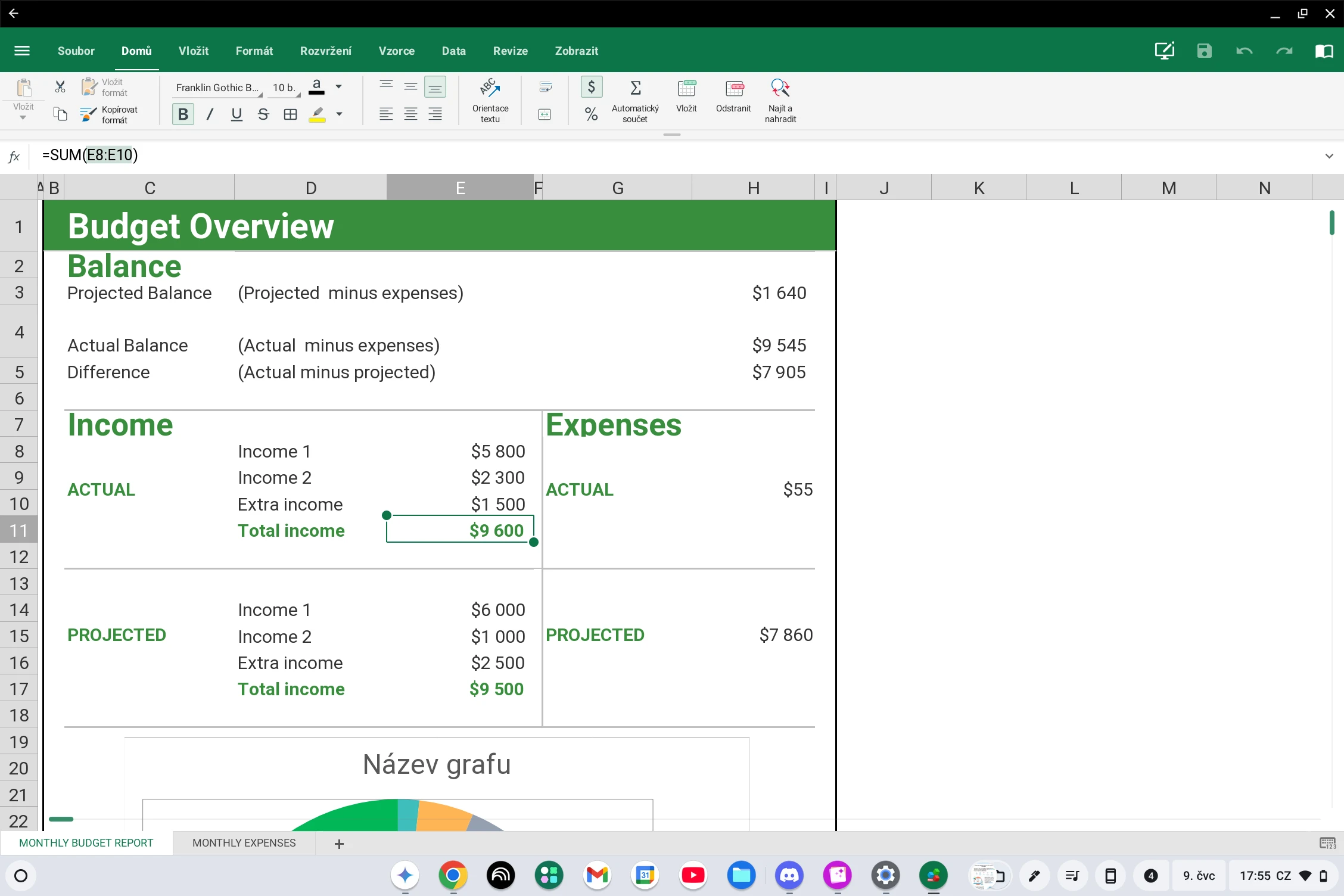Click the Copy icon
1344x896 pixels.
pos(60,114)
